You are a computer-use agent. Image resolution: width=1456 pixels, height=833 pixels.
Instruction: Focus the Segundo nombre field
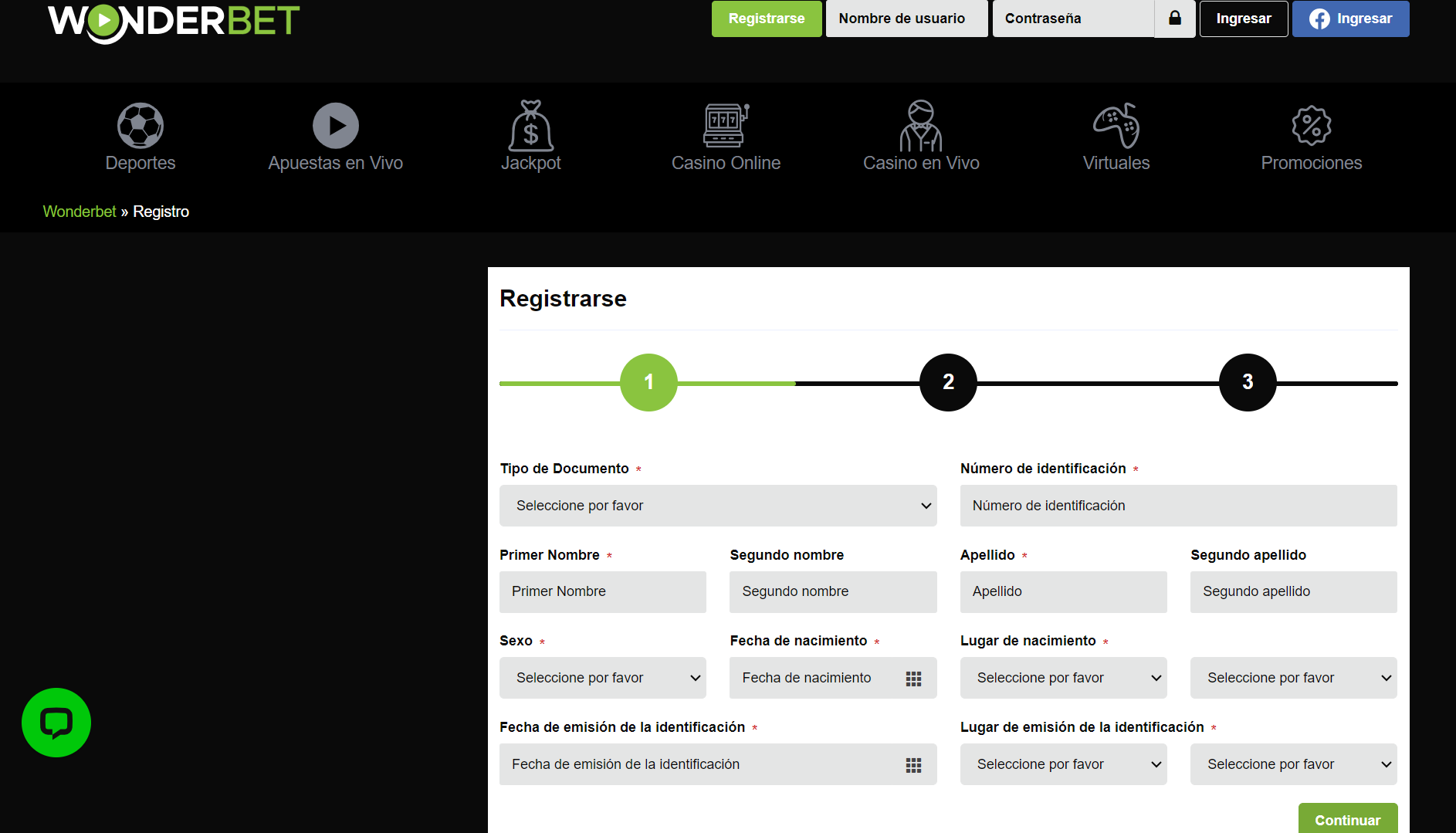coord(833,592)
